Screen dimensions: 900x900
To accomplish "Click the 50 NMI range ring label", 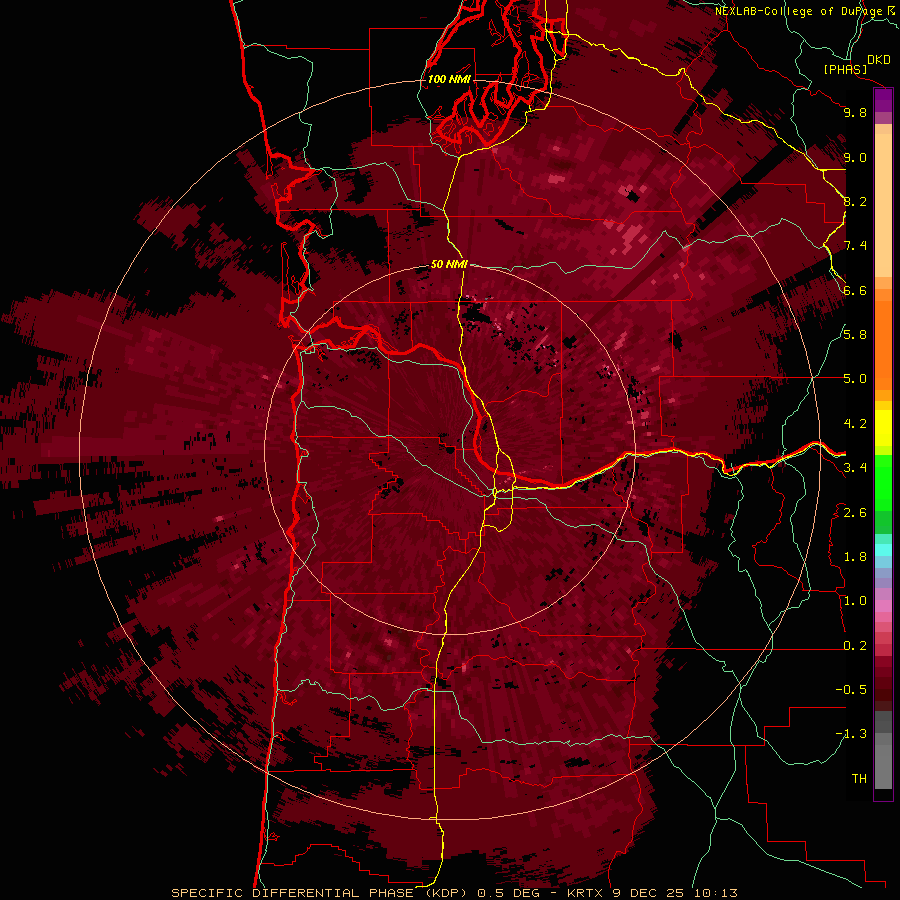I will pyautogui.click(x=449, y=265).
